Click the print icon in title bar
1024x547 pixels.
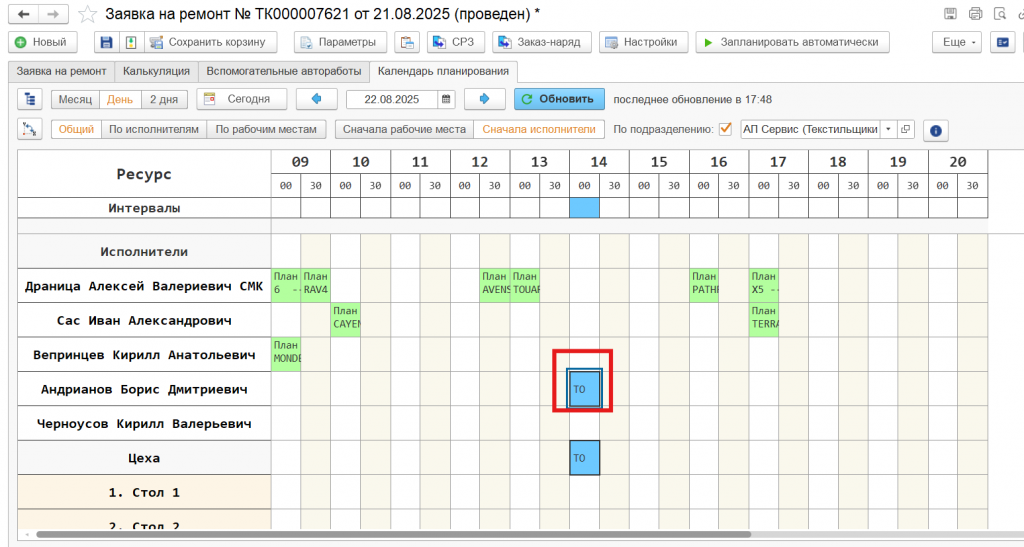pyautogui.click(x=975, y=14)
